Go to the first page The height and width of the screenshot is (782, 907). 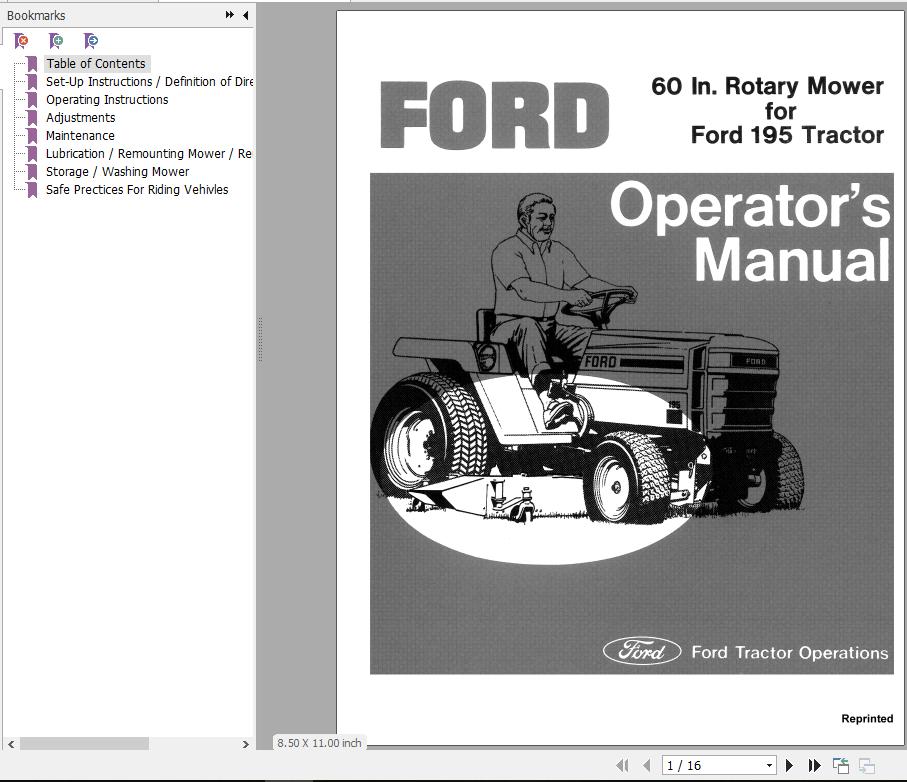(x=623, y=765)
